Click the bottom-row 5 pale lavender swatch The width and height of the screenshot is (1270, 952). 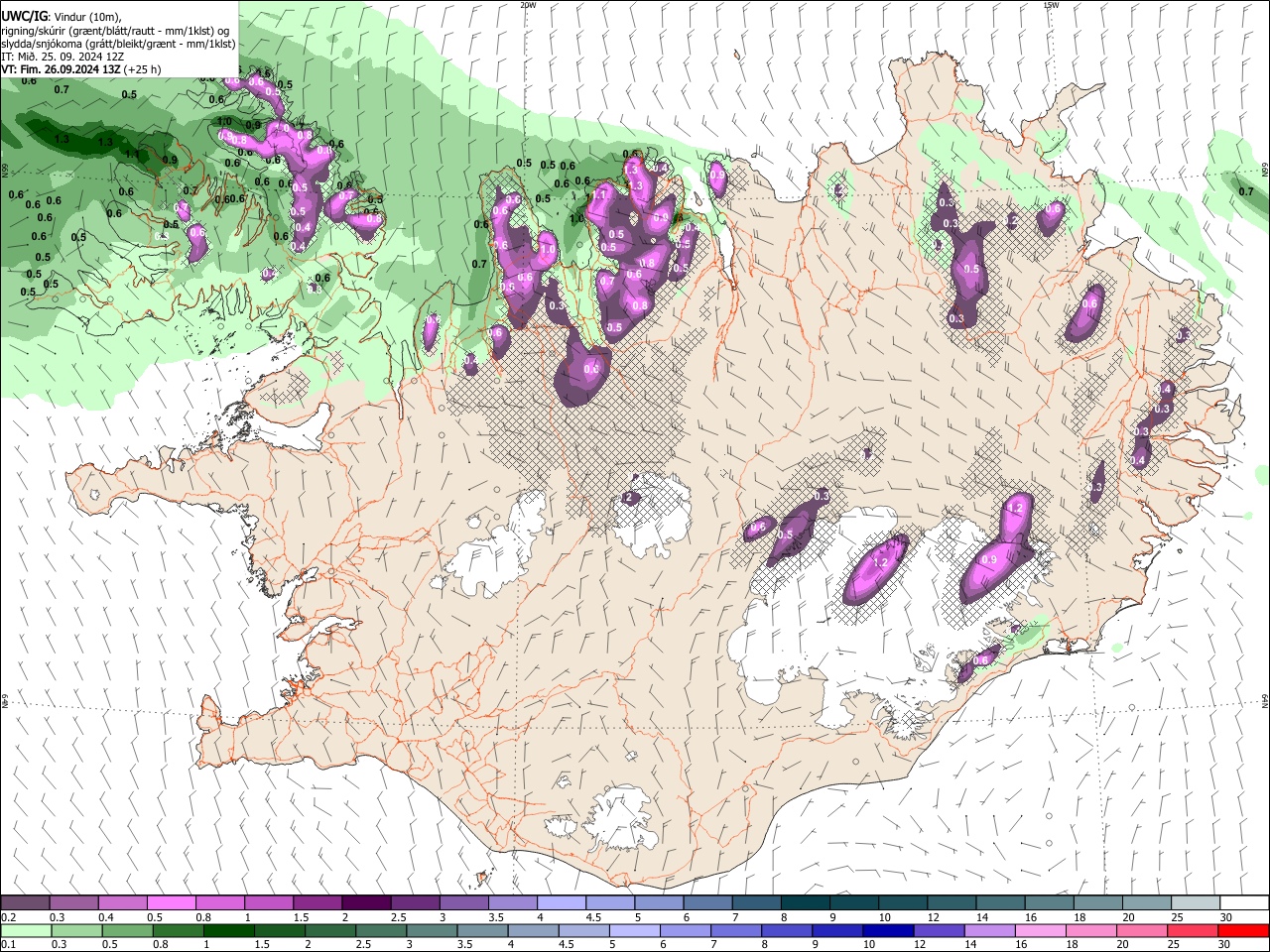pos(634,931)
